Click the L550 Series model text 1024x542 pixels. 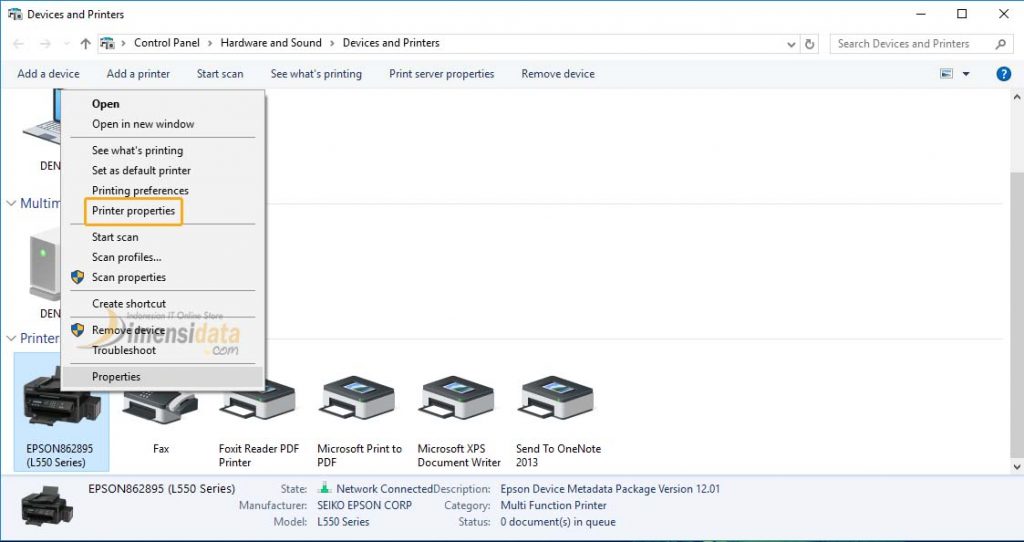(x=344, y=522)
